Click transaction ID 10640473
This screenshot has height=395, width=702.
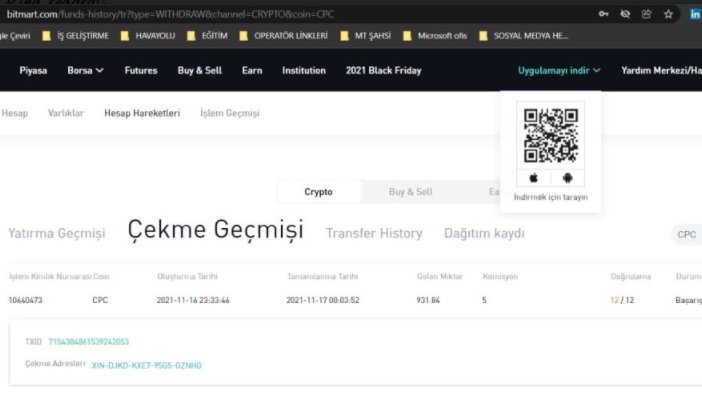pos(26,300)
